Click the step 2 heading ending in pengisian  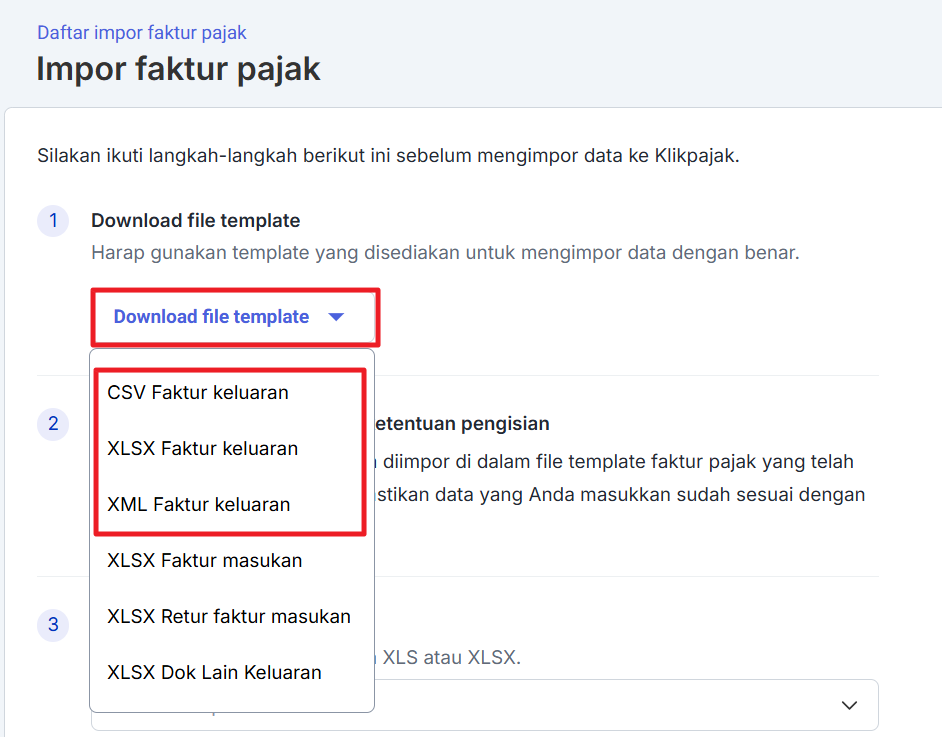point(460,424)
